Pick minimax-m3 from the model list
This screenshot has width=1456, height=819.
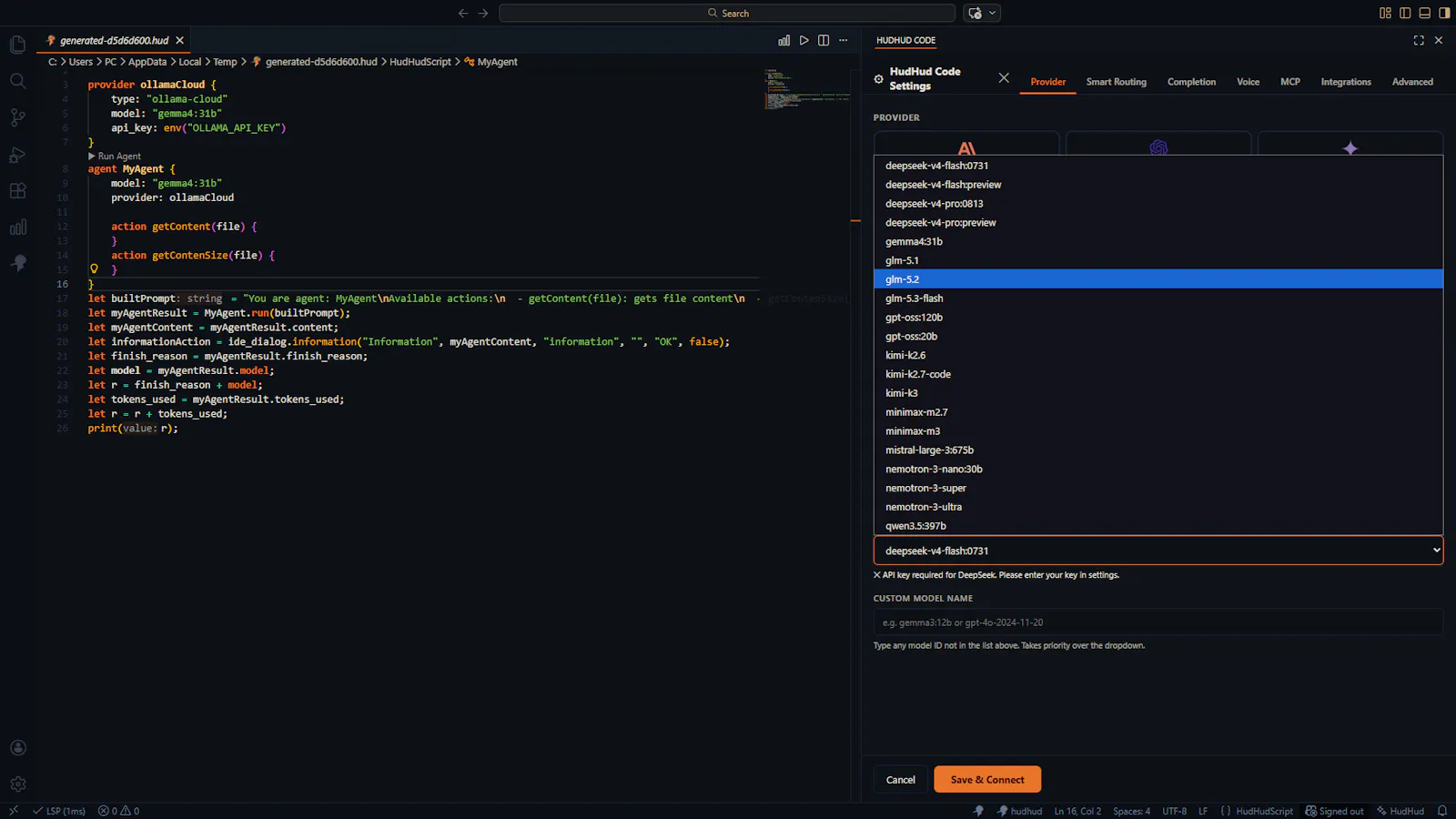click(1158, 431)
